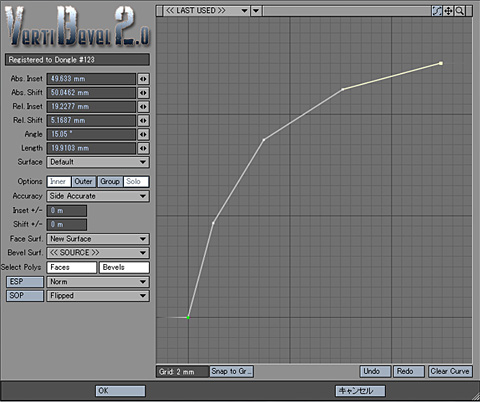Screen dimensions: 480x402
Task: Click the Inset +/- field
Action: click(67, 211)
